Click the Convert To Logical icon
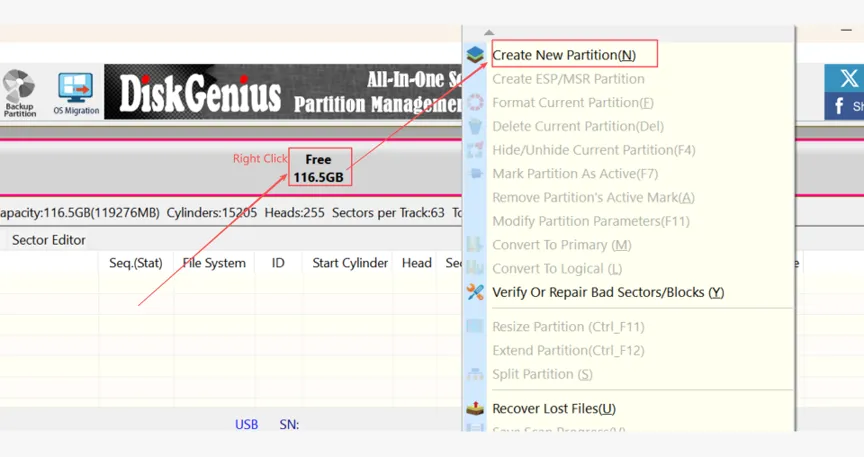Viewport: 864px width, 457px height. click(x=474, y=268)
